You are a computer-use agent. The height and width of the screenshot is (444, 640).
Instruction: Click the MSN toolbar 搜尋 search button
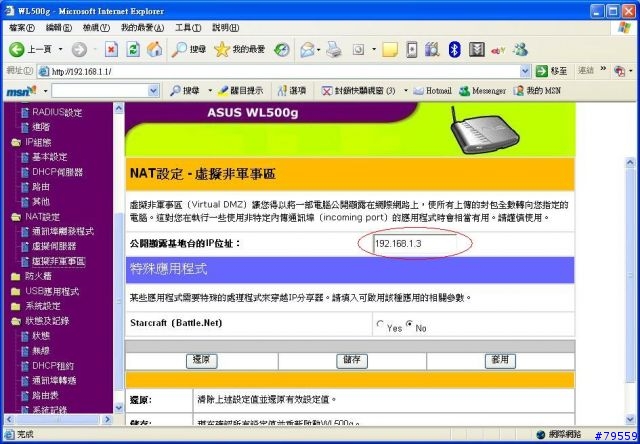[x=184, y=91]
